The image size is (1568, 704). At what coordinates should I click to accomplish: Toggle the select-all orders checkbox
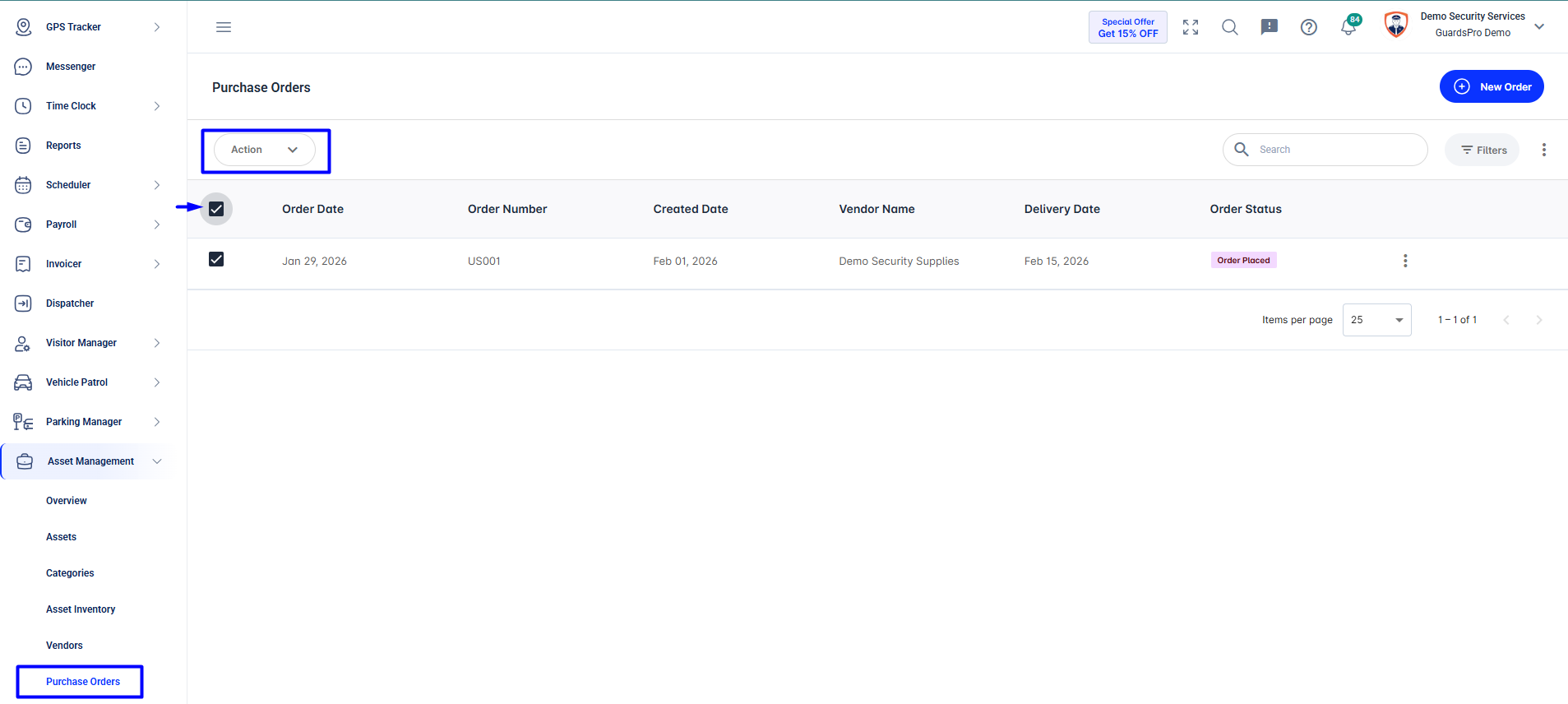(x=216, y=209)
